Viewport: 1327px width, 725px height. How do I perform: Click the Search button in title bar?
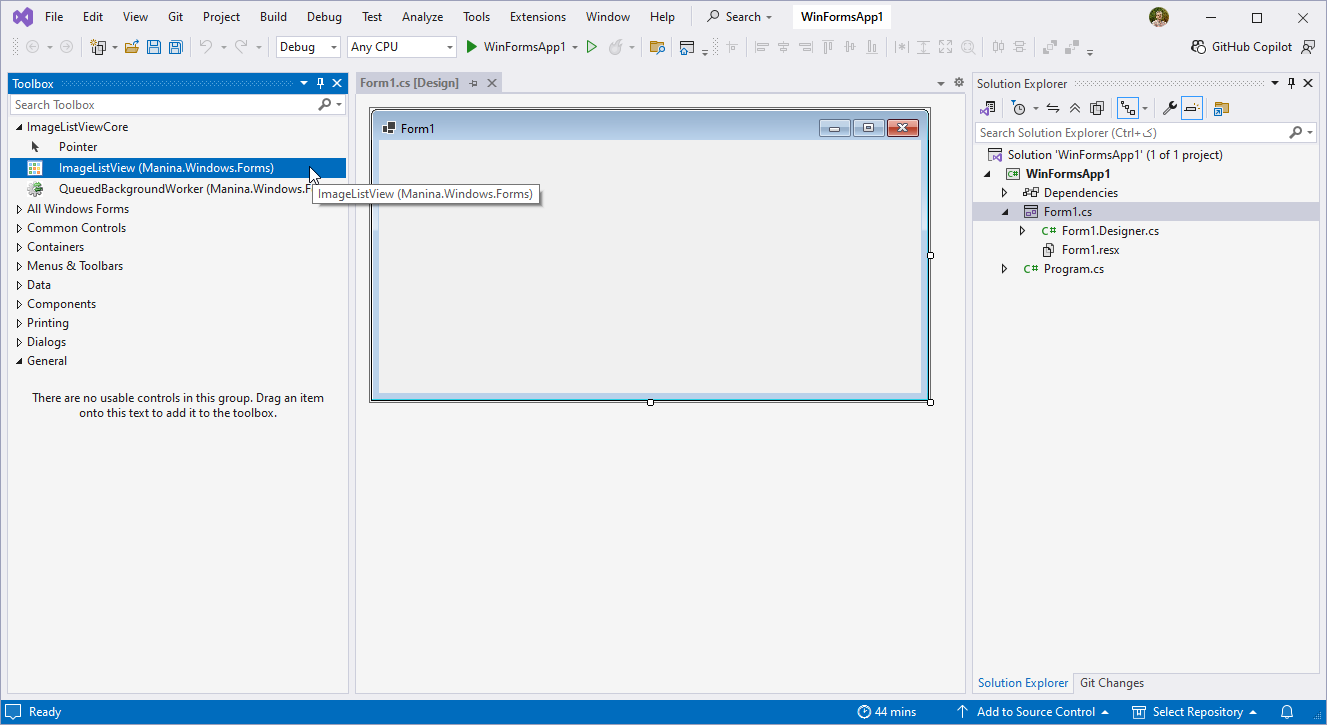coord(740,17)
